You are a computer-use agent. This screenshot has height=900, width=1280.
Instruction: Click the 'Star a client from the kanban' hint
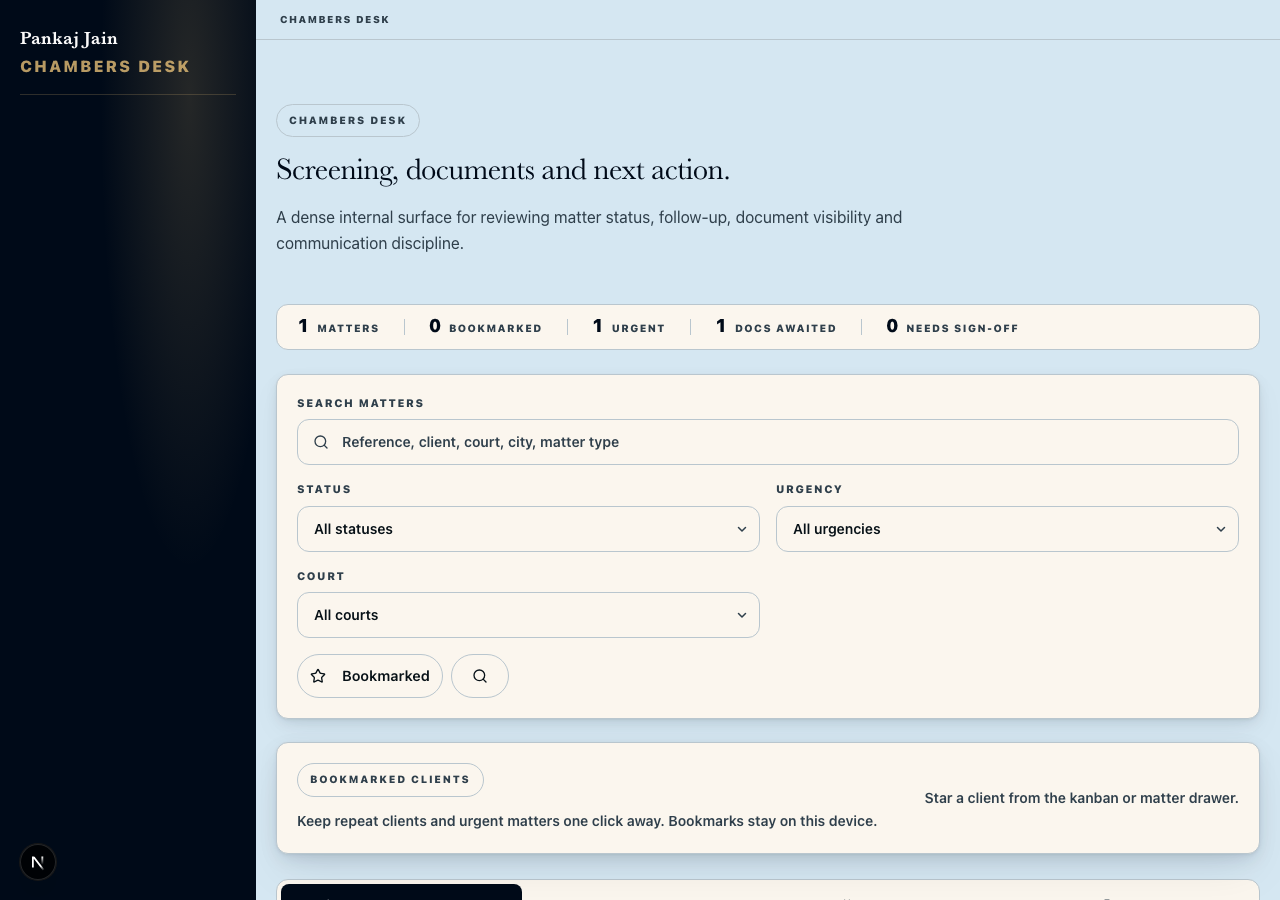pos(1081,798)
